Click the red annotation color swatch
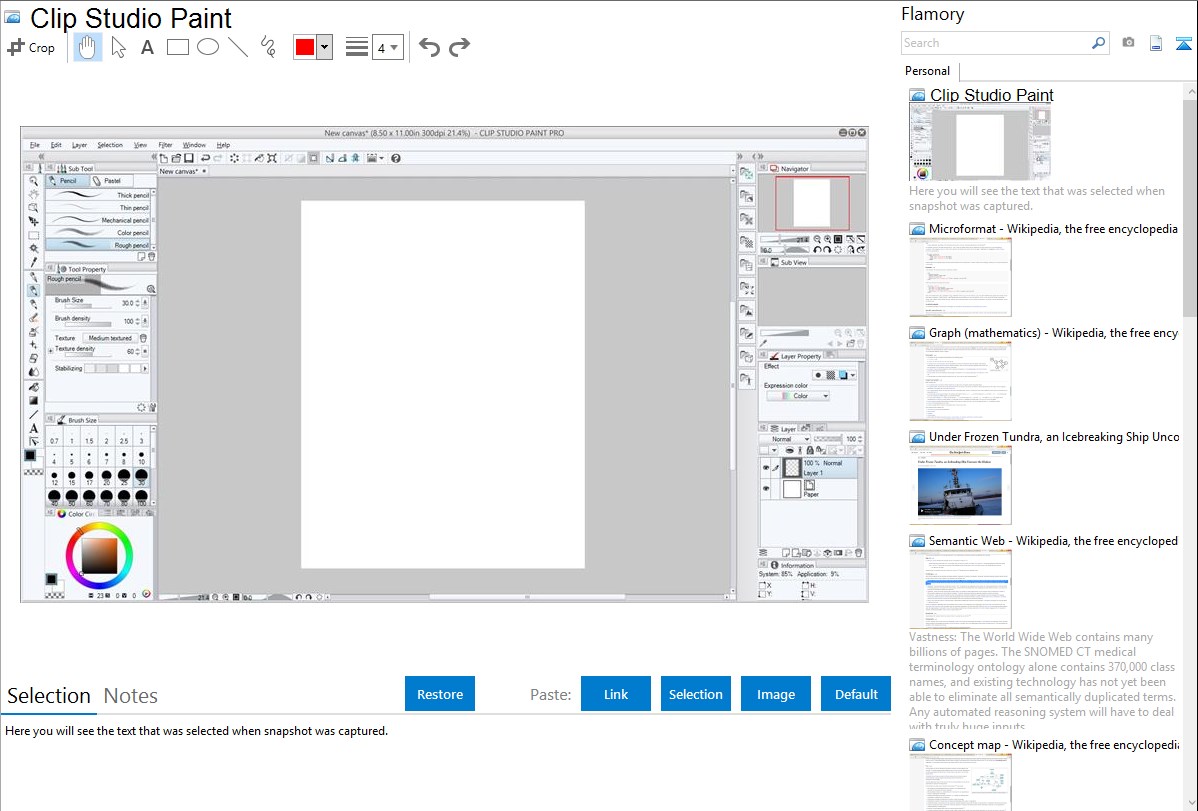Viewport: 1198px width, 811px height. (305, 47)
